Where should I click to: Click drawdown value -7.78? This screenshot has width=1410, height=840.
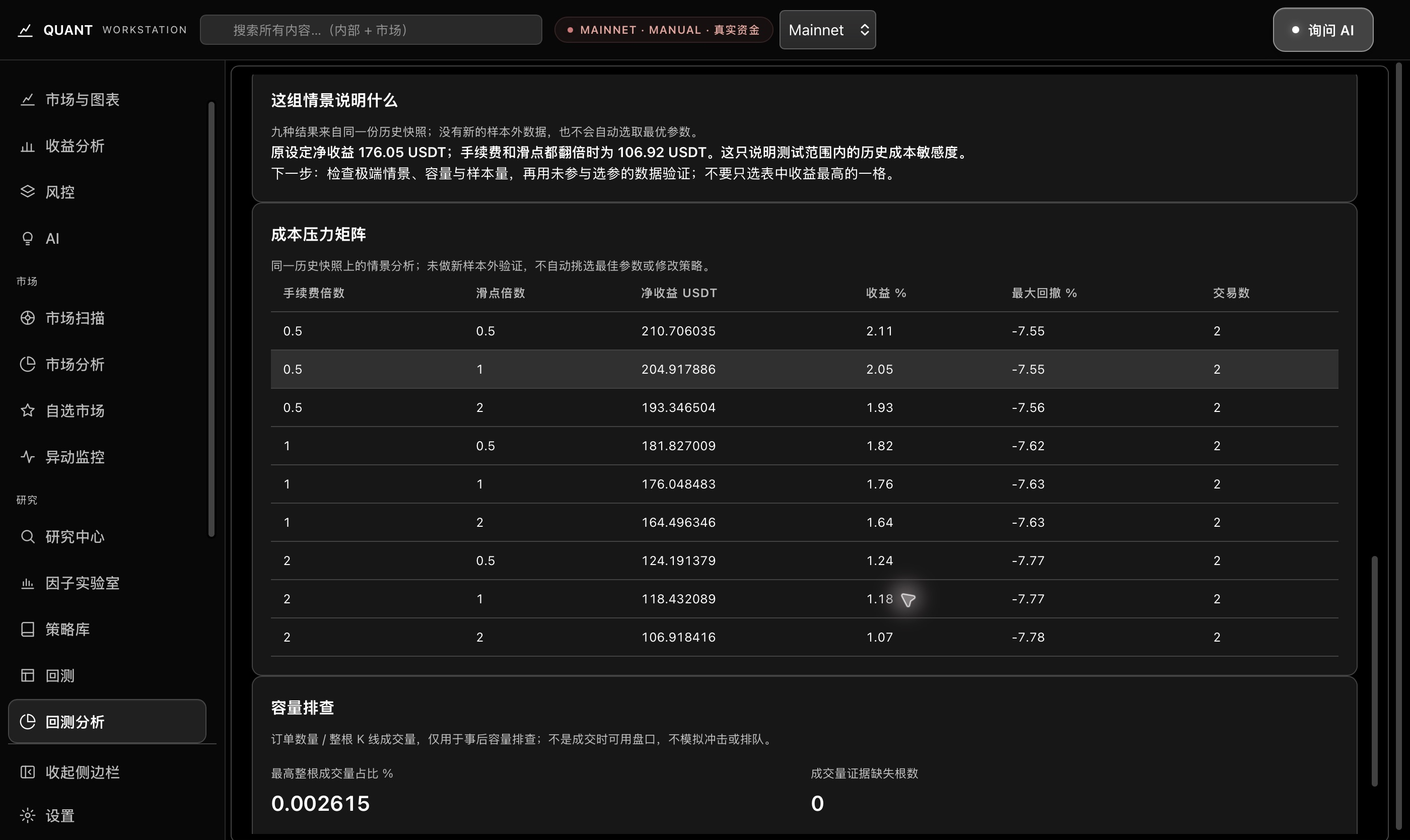click(x=1028, y=638)
